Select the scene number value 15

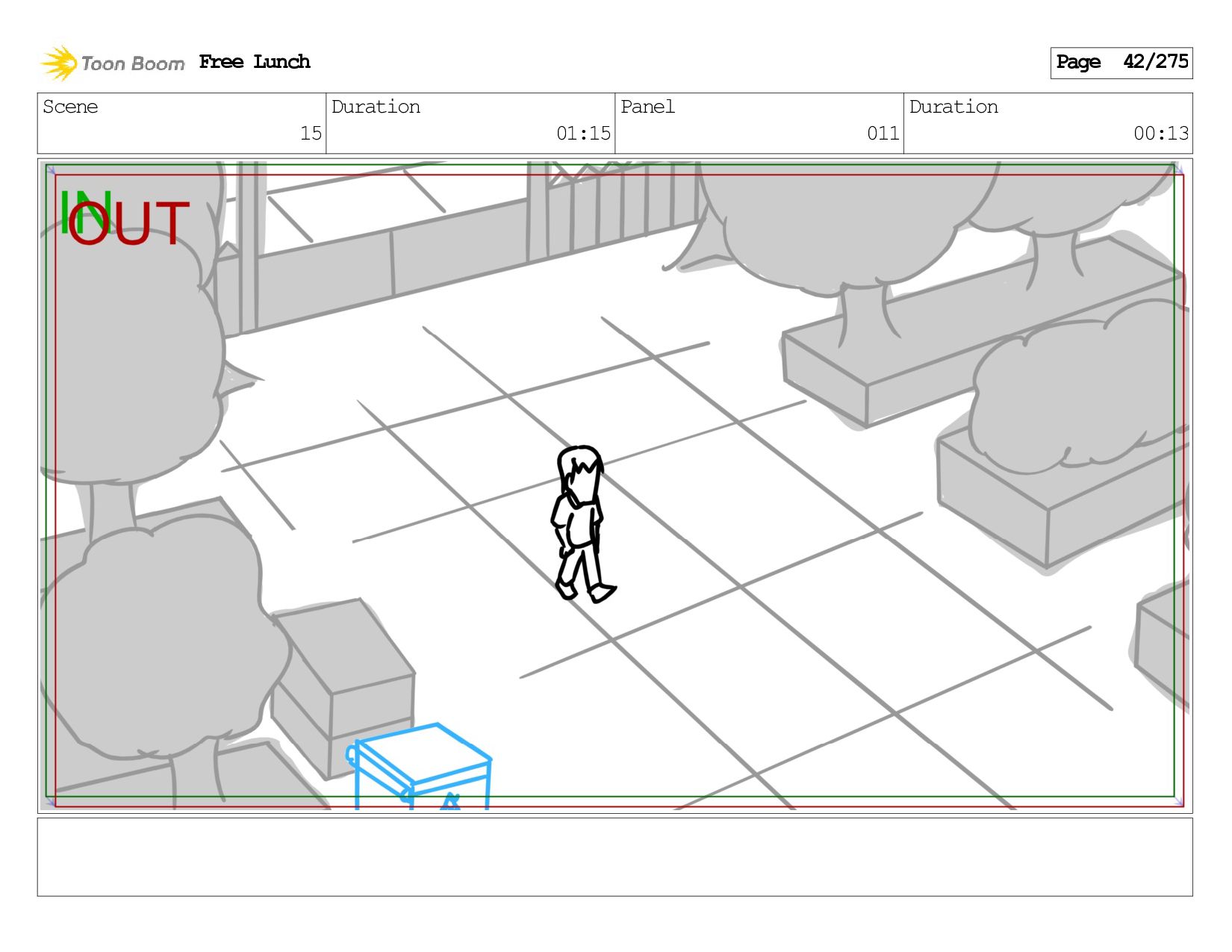pyautogui.click(x=311, y=134)
